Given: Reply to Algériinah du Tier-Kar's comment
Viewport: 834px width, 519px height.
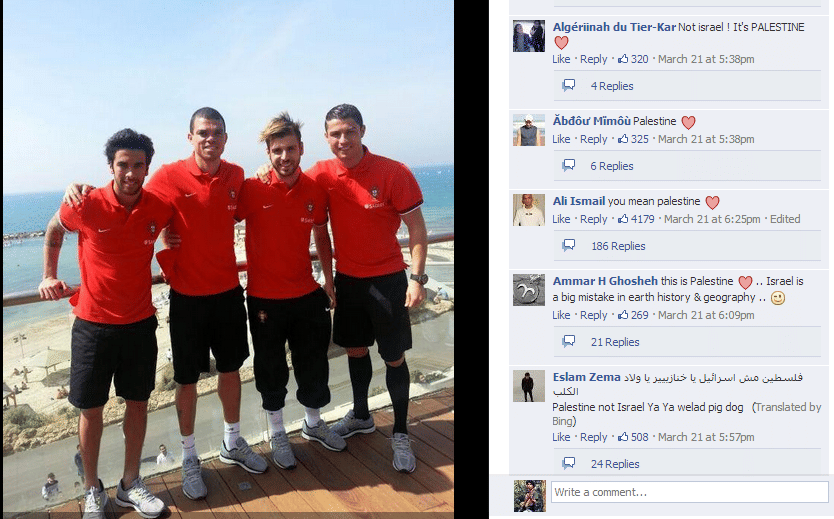Looking at the screenshot, I should (x=594, y=58).
